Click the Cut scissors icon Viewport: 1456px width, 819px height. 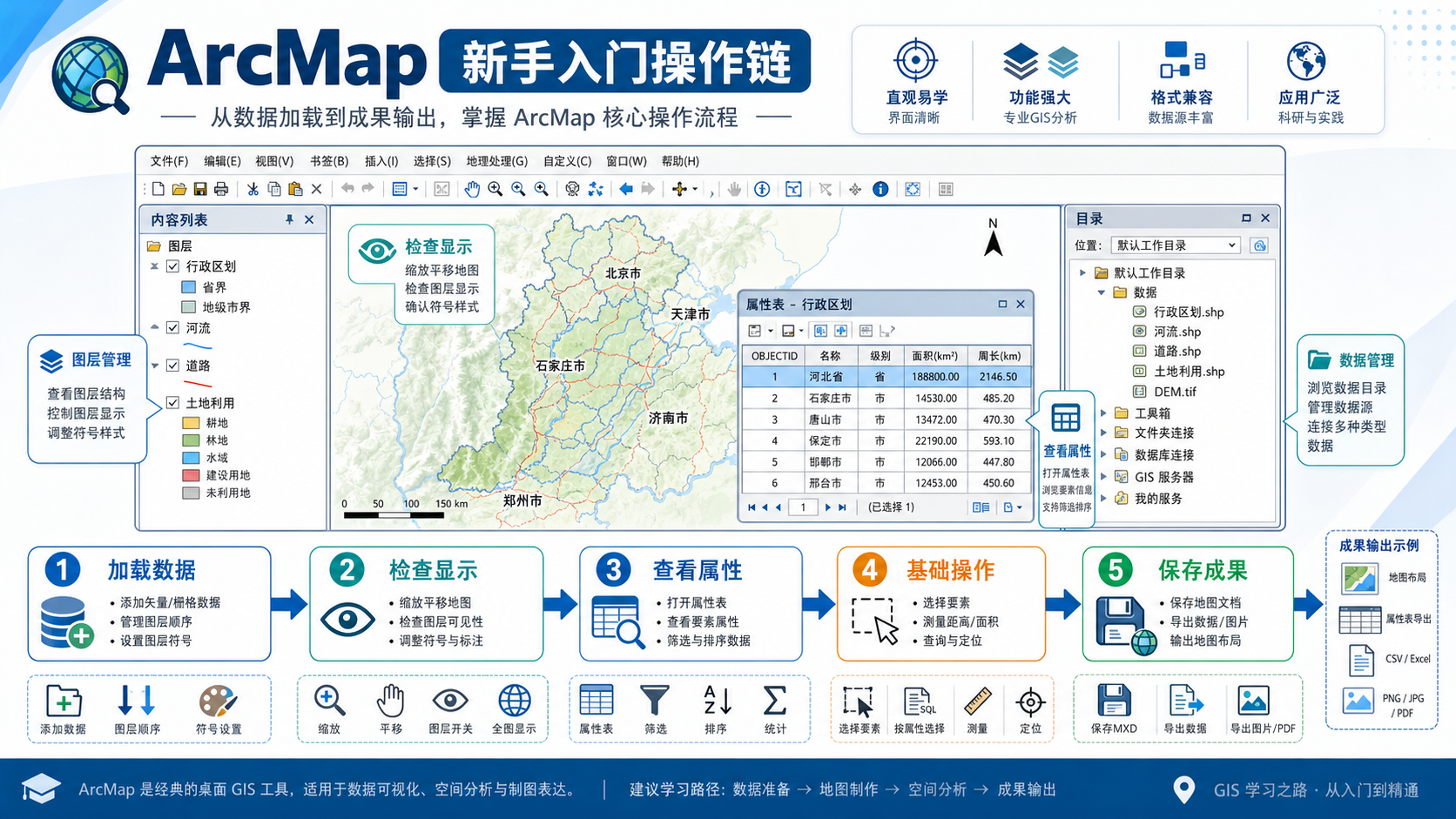[253, 189]
